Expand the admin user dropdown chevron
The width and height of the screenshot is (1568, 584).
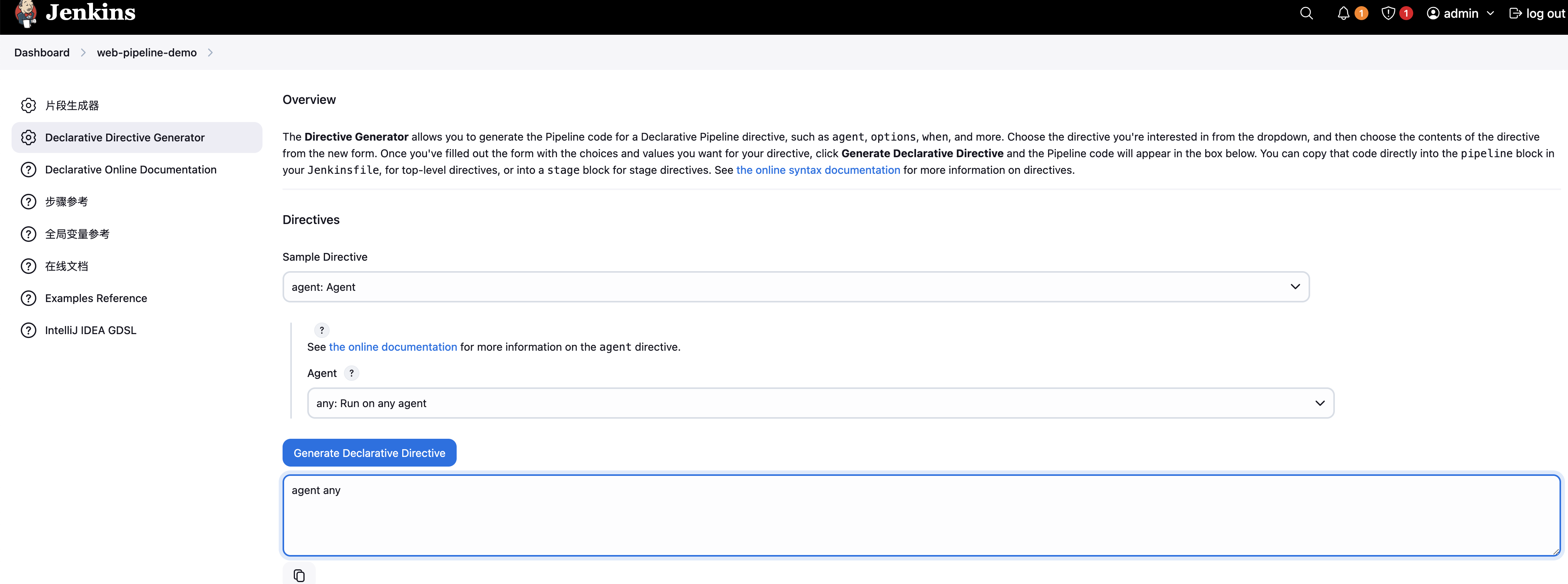click(x=1490, y=14)
